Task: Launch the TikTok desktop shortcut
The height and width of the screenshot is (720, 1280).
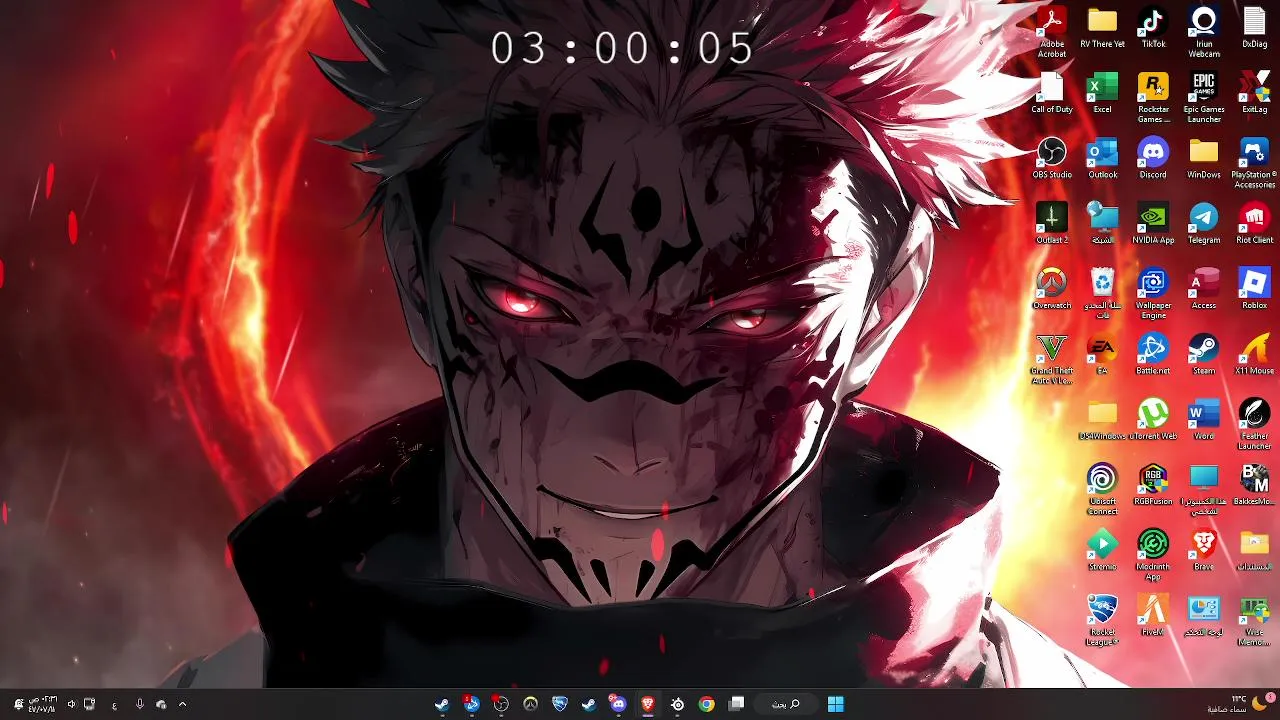Action: [1153, 27]
